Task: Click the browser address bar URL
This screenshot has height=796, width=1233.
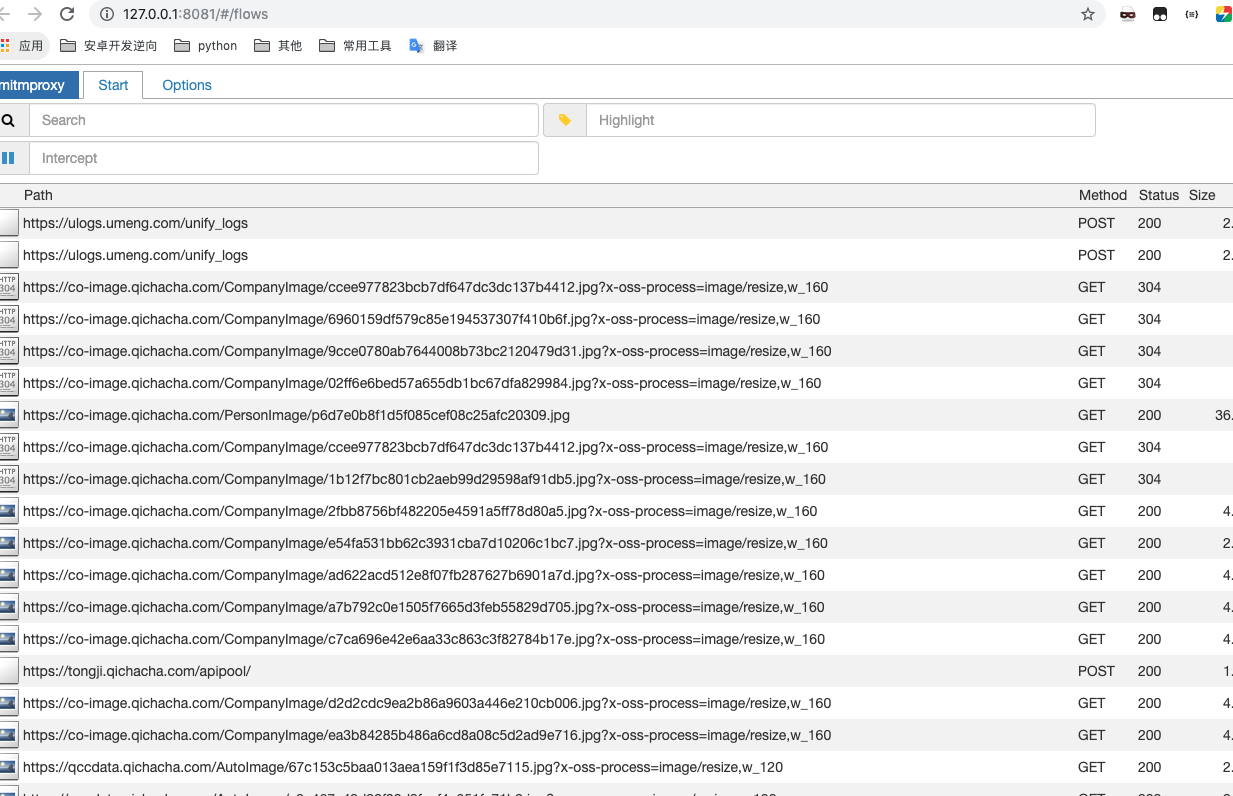Action: (195, 14)
